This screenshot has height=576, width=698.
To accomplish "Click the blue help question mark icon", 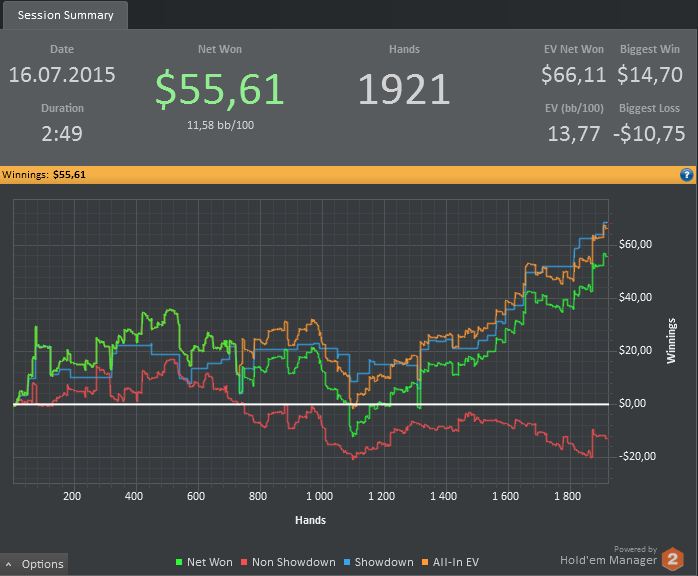I will [x=686, y=175].
